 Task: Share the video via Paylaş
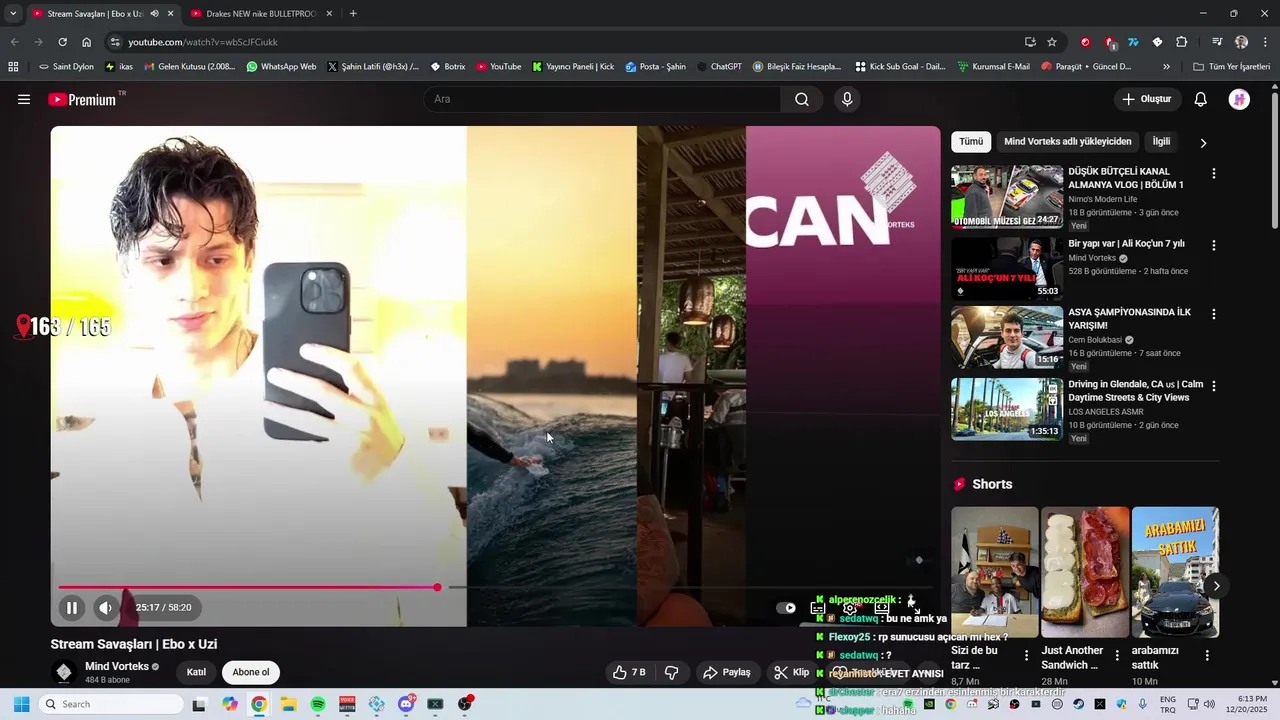point(727,672)
